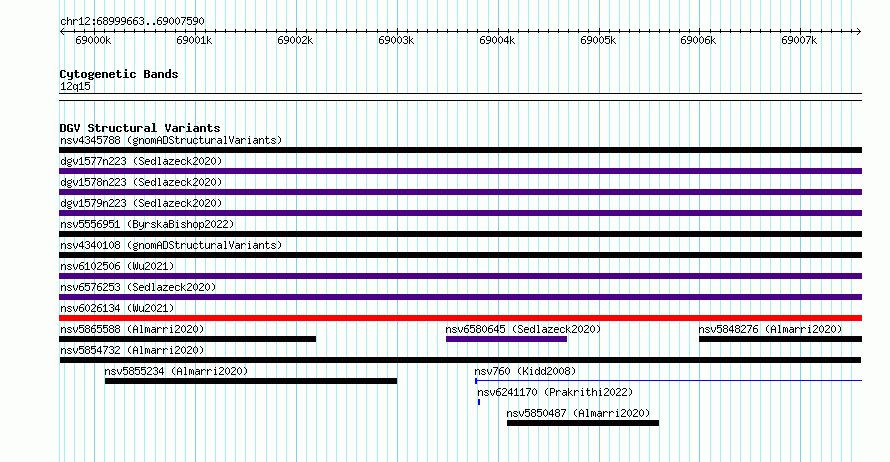Click the 69007k ruler tick label
This screenshot has height=462, width=890.
pyautogui.click(x=799, y=40)
